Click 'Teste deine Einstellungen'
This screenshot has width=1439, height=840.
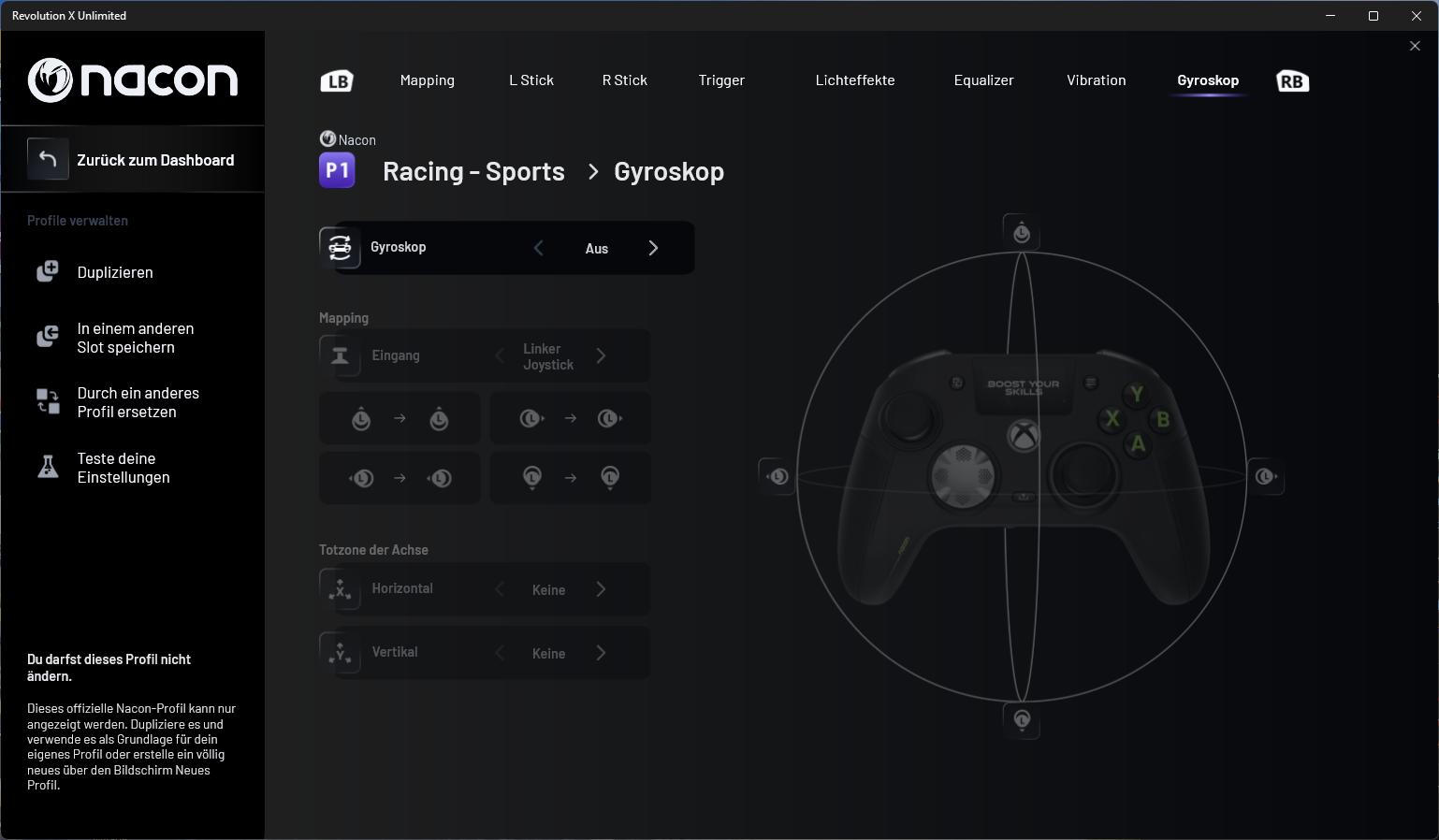(x=123, y=468)
